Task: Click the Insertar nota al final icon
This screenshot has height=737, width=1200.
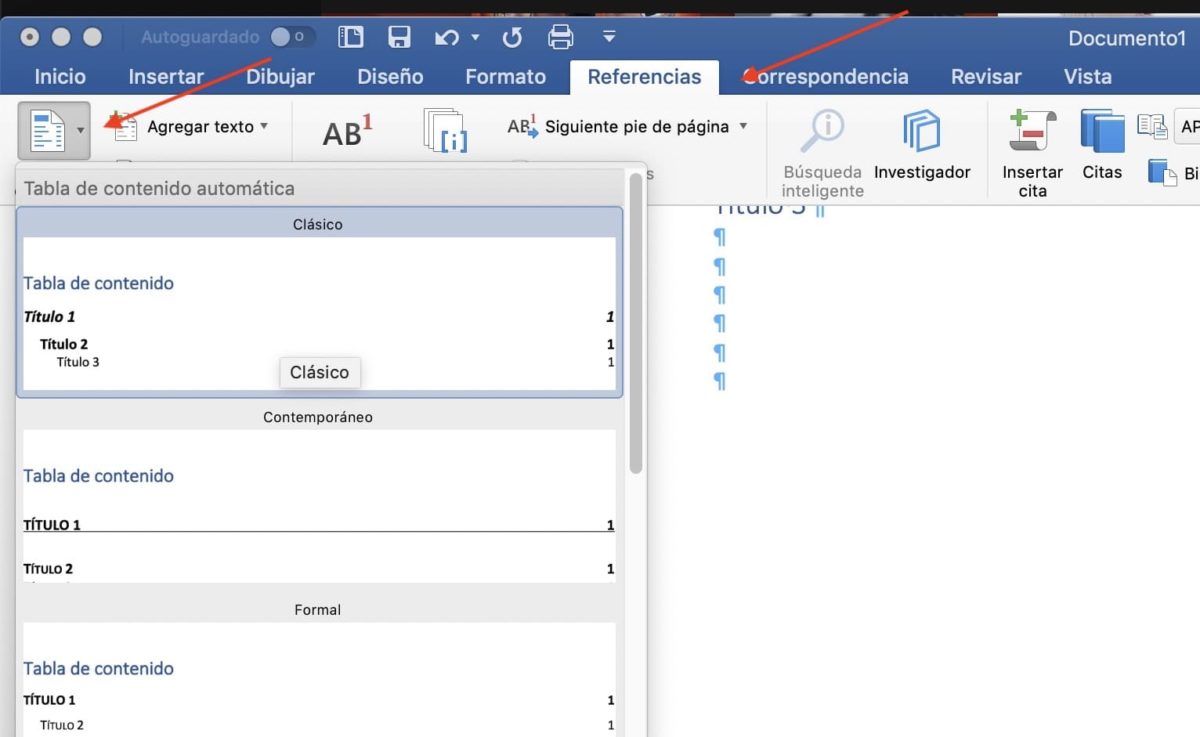Action: coord(446,132)
